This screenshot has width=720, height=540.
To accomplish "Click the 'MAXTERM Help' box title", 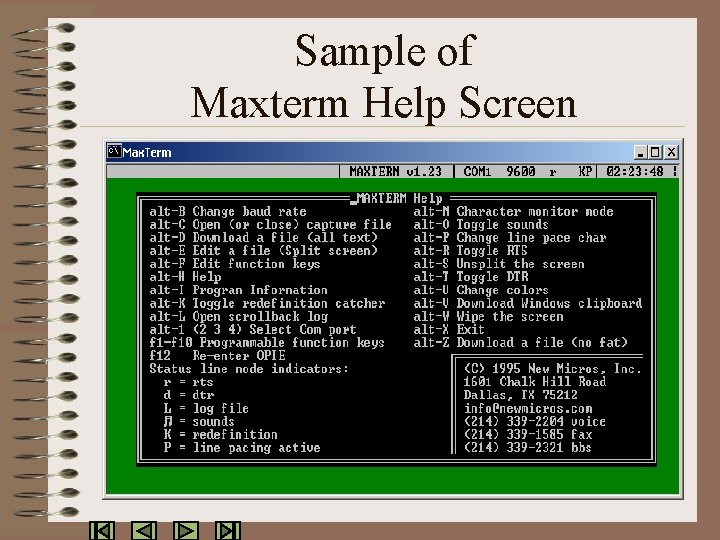I will (x=399, y=198).
